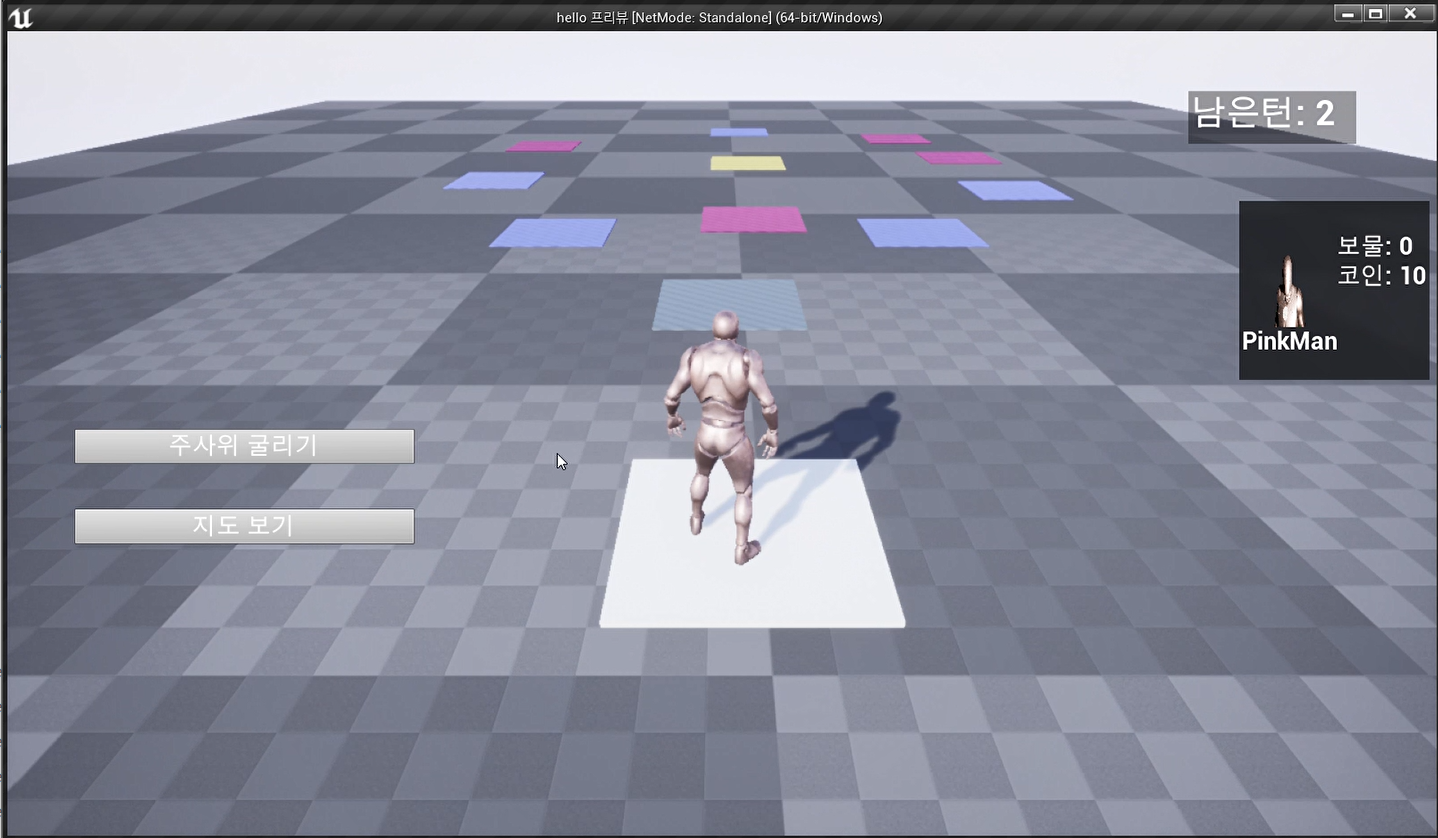This screenshot has height=838, width=1438.
Task: Click the 보물 treasure count
Action: (x=1375, y=246)
